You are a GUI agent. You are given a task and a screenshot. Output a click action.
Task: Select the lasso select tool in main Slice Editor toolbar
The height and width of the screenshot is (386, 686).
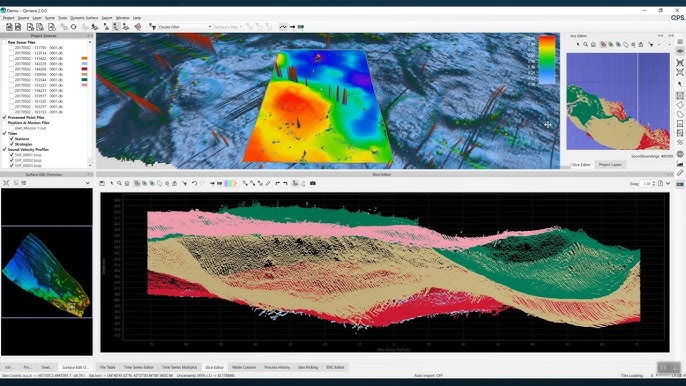(x=160, y=183)
